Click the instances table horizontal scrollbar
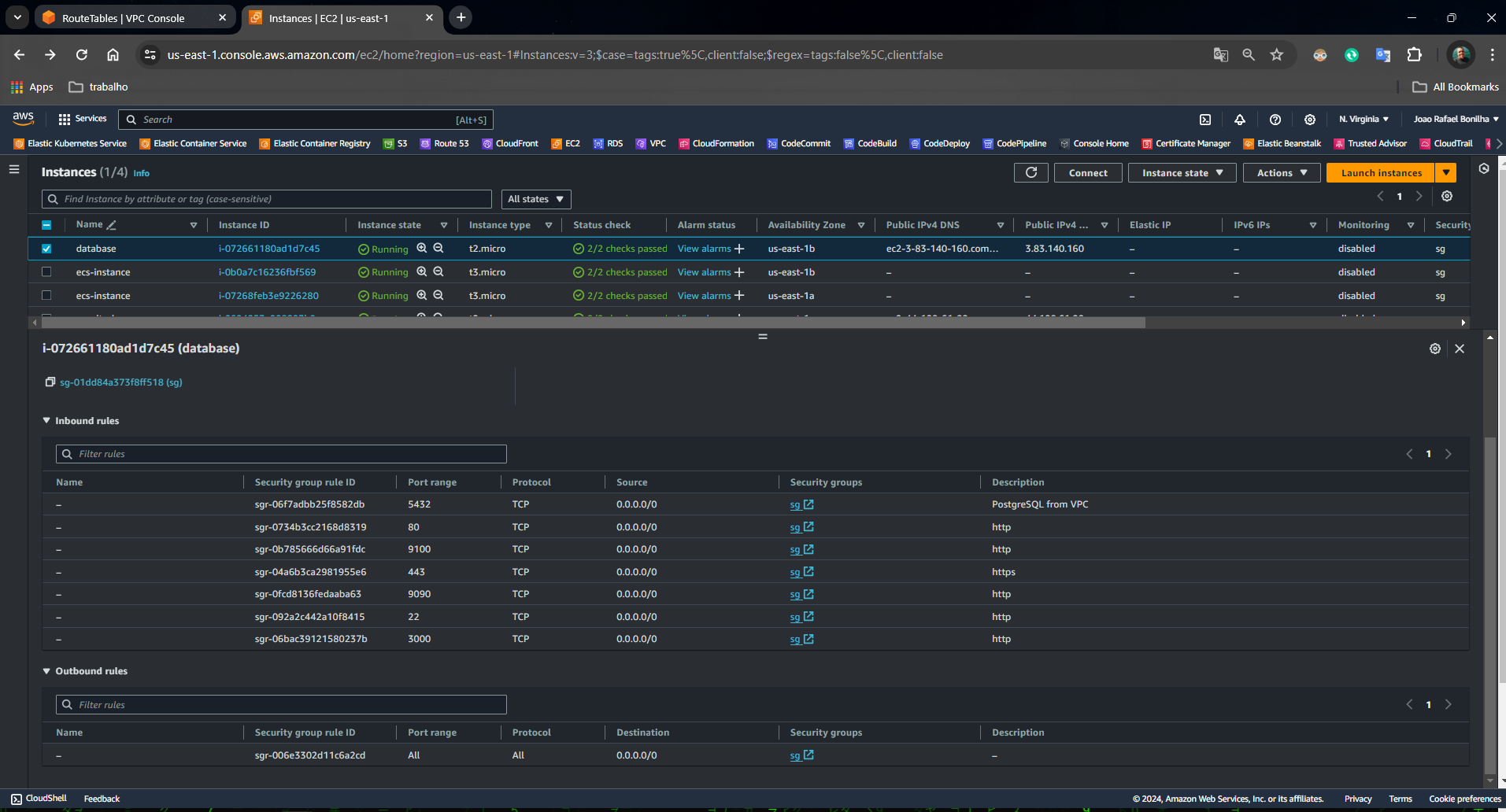This screenshot has height=812, width=1506. tap(592, 323)
